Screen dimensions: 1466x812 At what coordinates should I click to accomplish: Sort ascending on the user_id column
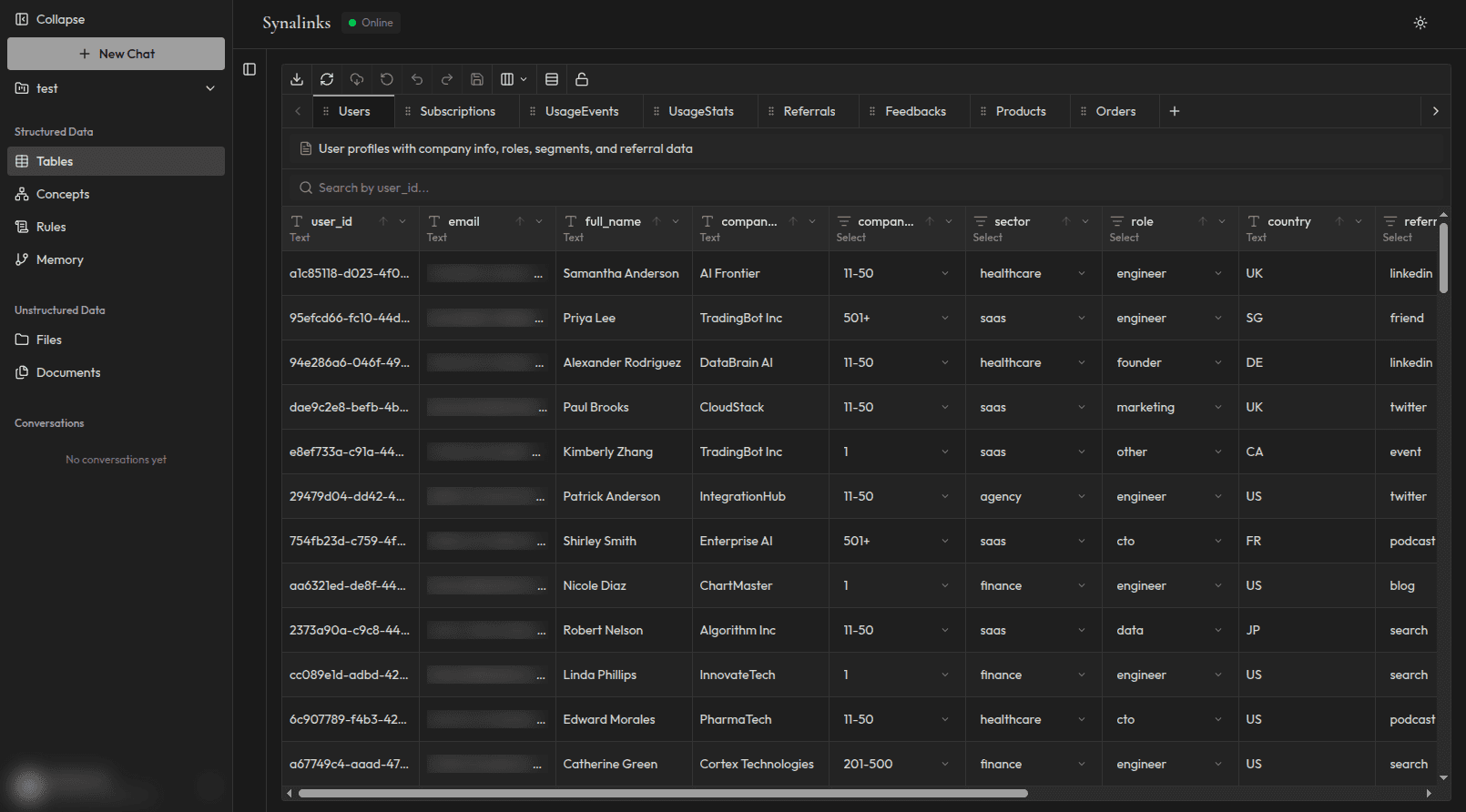click(383, 221)
